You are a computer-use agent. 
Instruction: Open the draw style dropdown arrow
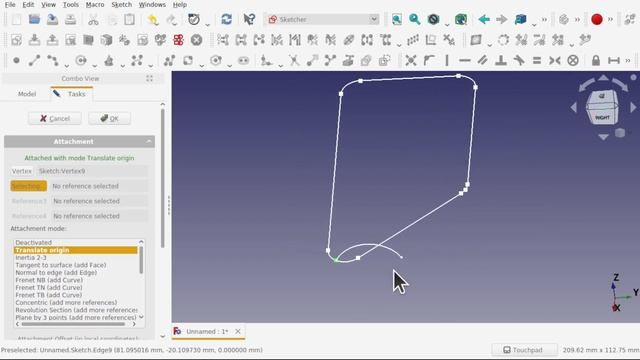coord(447,24)
